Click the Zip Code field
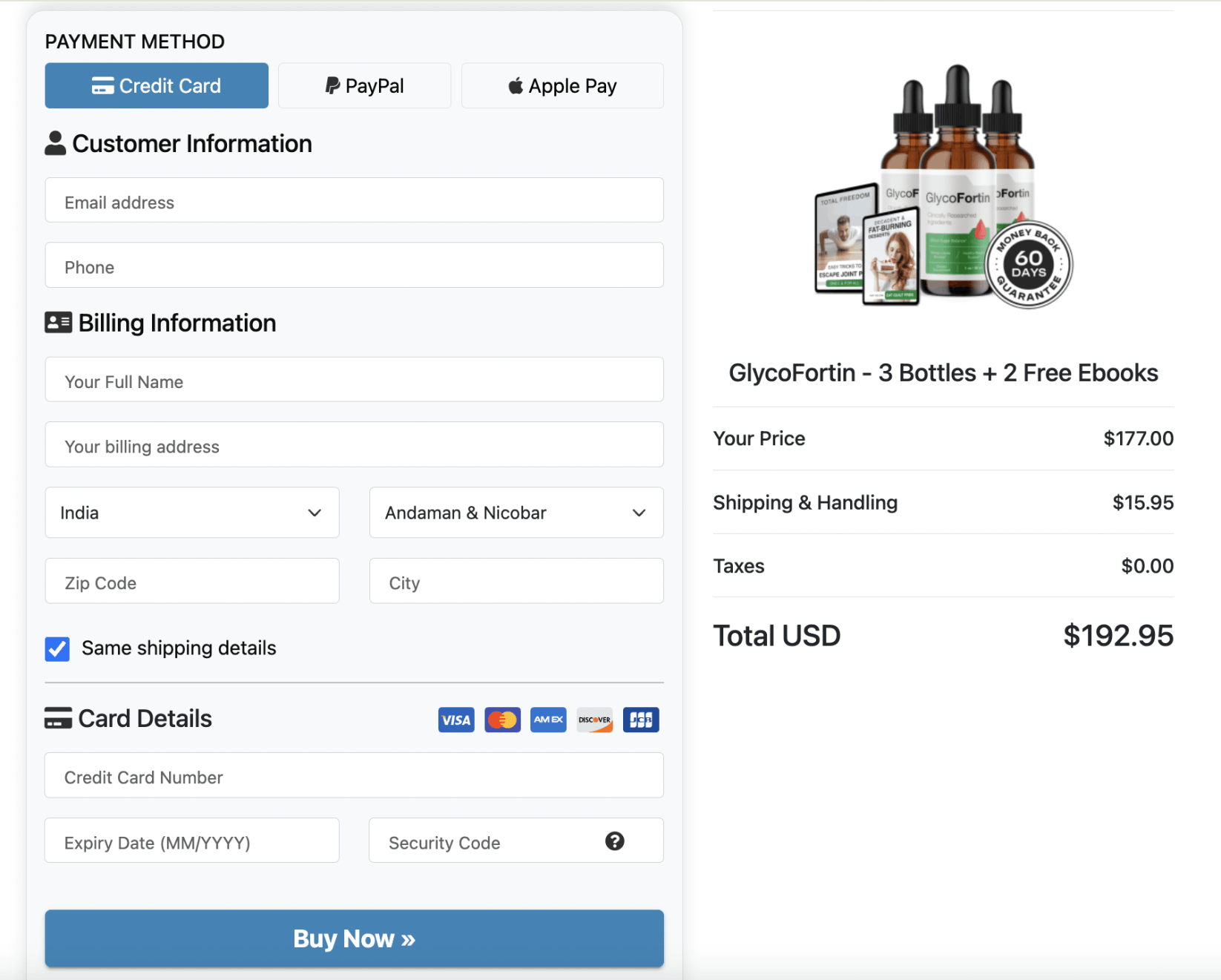 coord(191,582)
